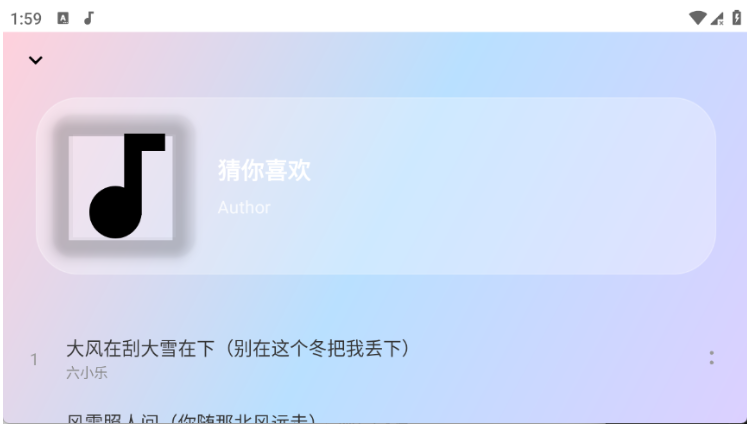Select track number 1 in the list

tap(34, 360)
